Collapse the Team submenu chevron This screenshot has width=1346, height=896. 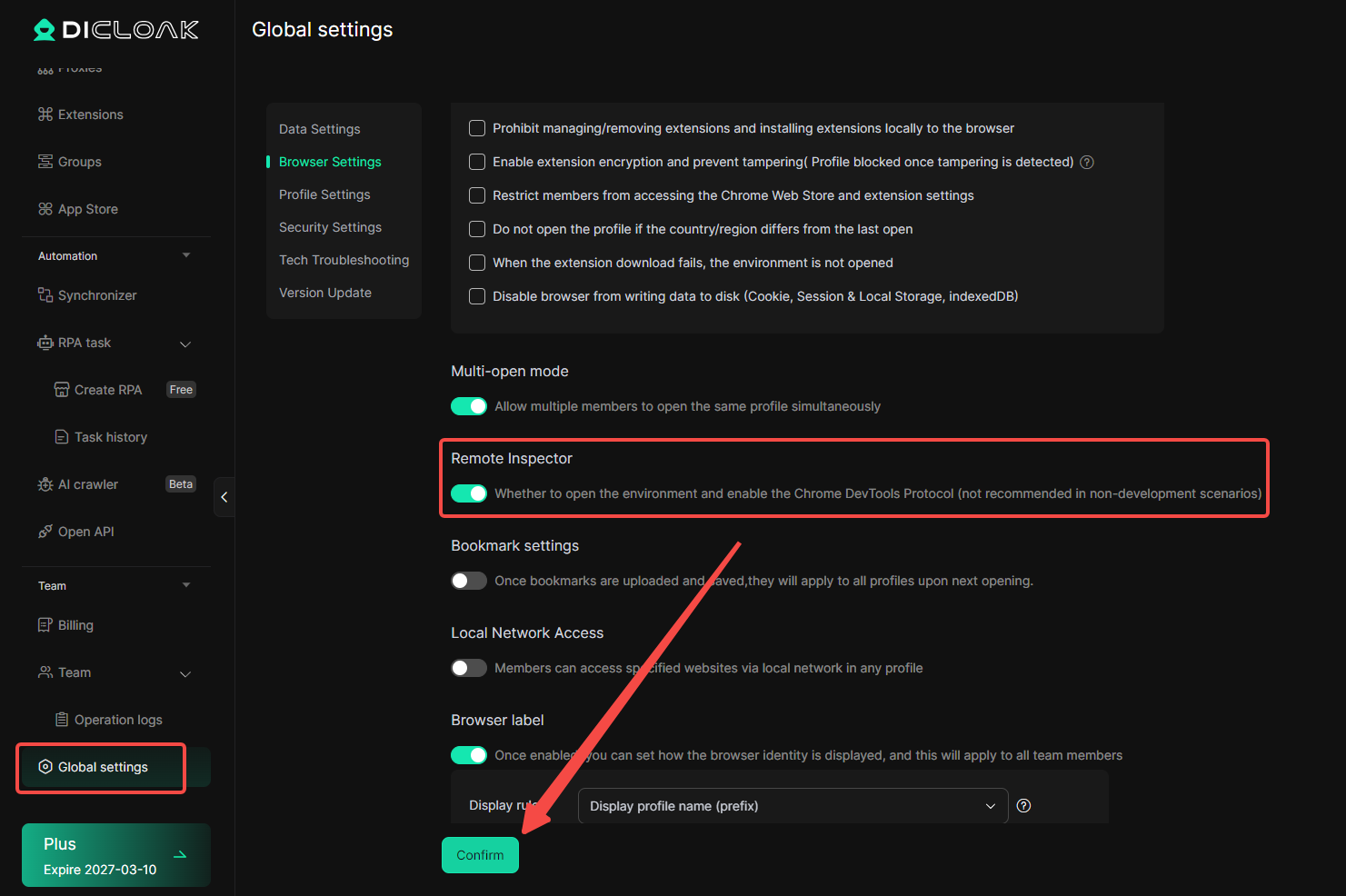point(185,673)
